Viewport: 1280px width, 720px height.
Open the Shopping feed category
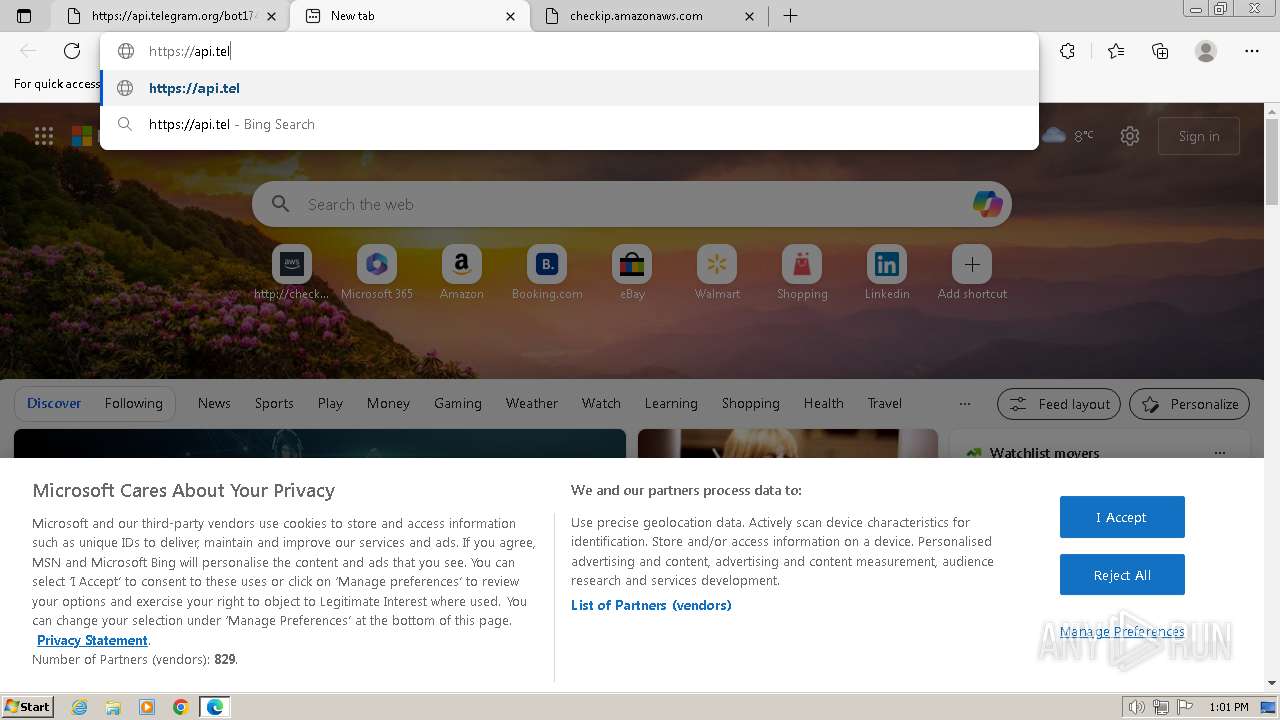(x=751, y=403)
